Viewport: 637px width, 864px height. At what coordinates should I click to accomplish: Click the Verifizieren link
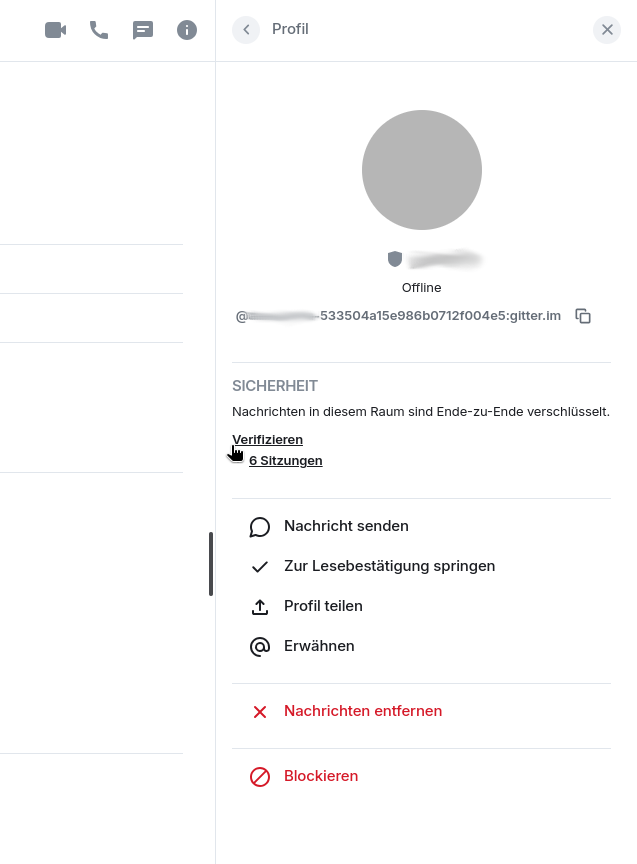pos(267,440)
